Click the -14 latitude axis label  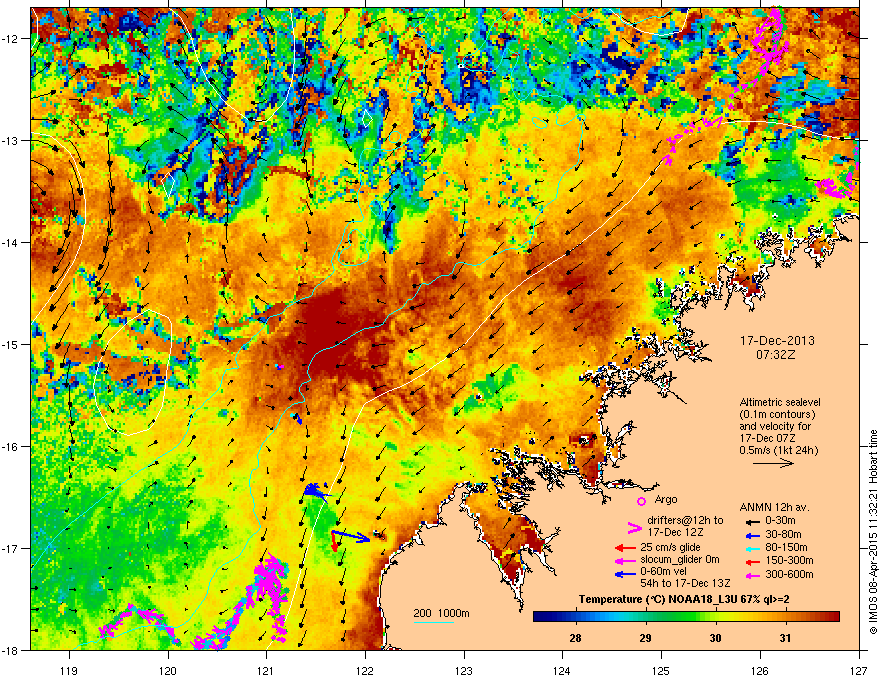click(10, 242)
